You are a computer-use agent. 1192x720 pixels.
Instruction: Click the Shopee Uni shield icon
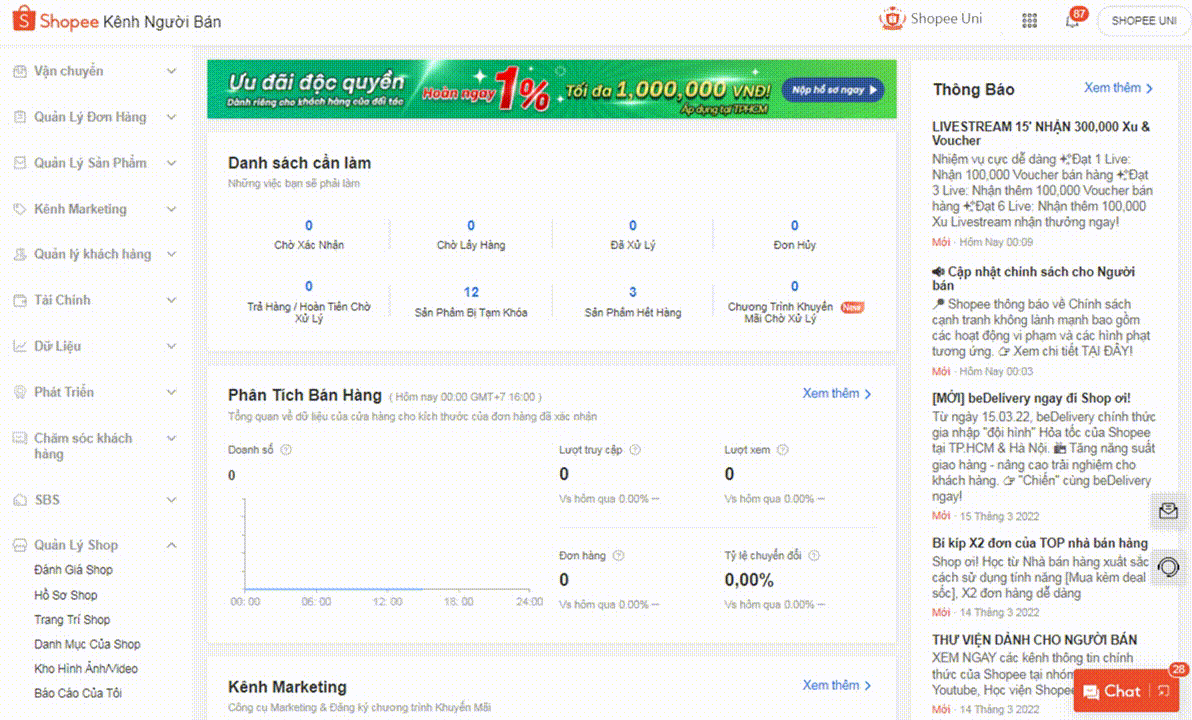(892, 19)
